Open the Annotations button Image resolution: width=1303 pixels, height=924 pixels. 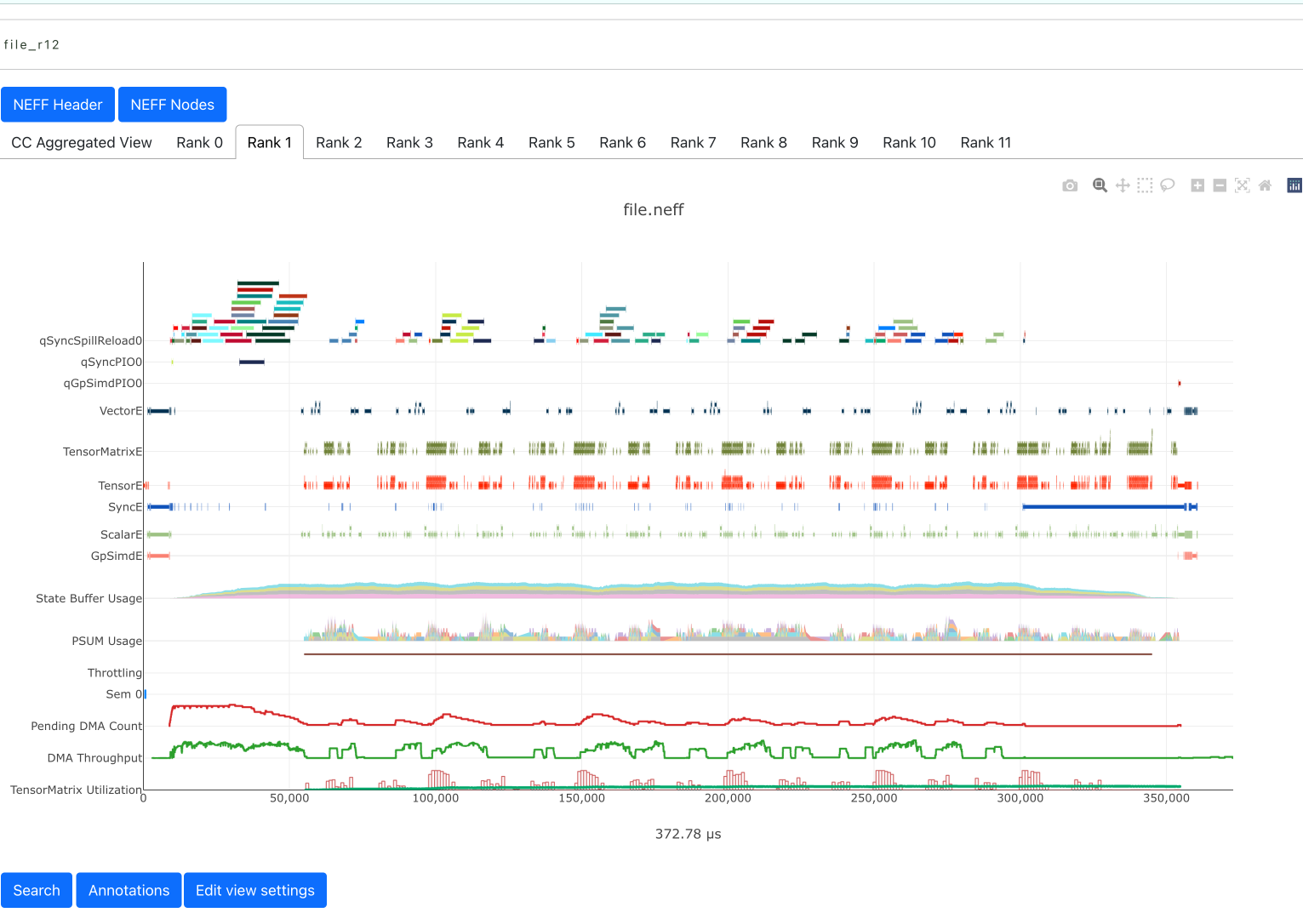[129, 890]
